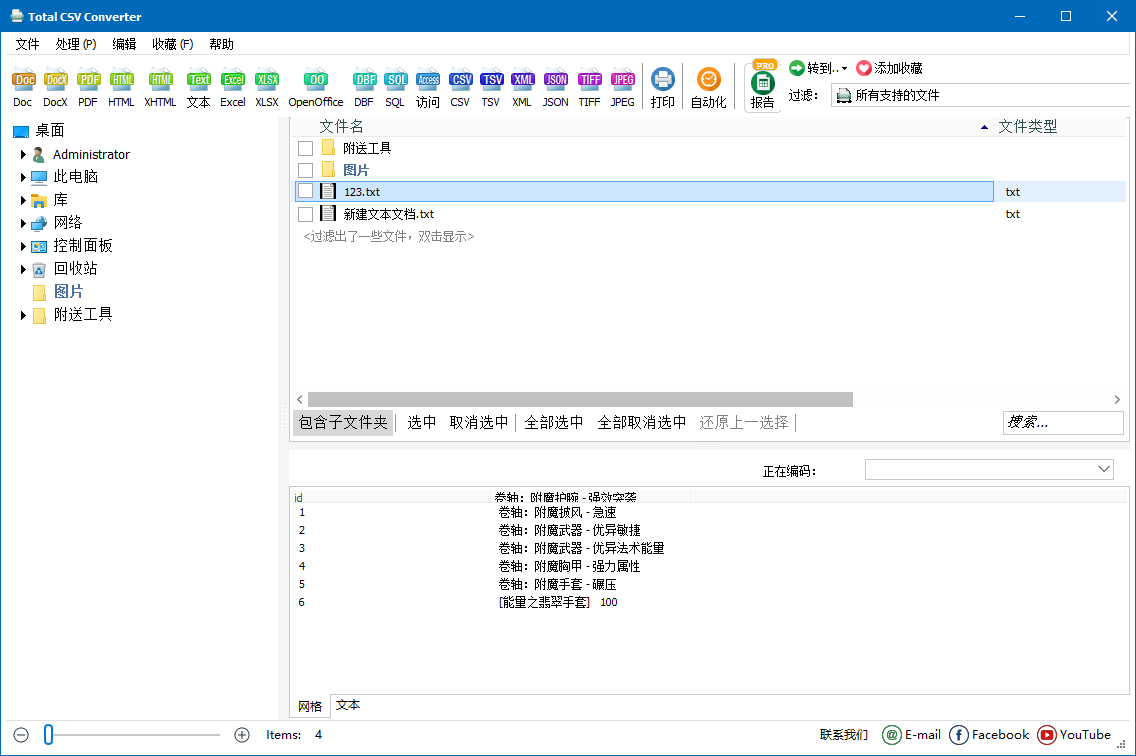
Task: Open the 帮助 menu
Action: [x=222, y=44]
